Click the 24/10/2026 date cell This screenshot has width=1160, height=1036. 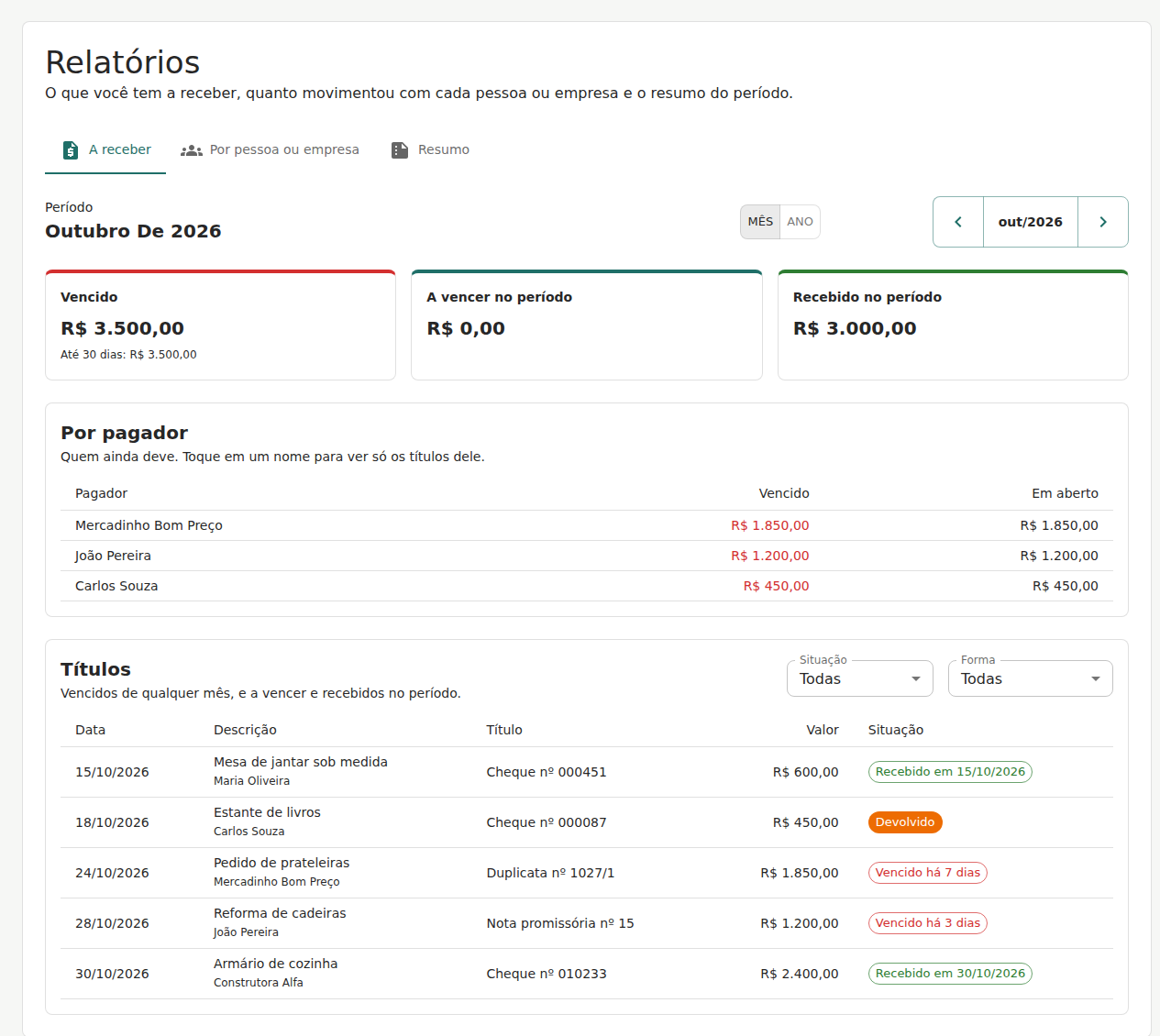[112, 873]
